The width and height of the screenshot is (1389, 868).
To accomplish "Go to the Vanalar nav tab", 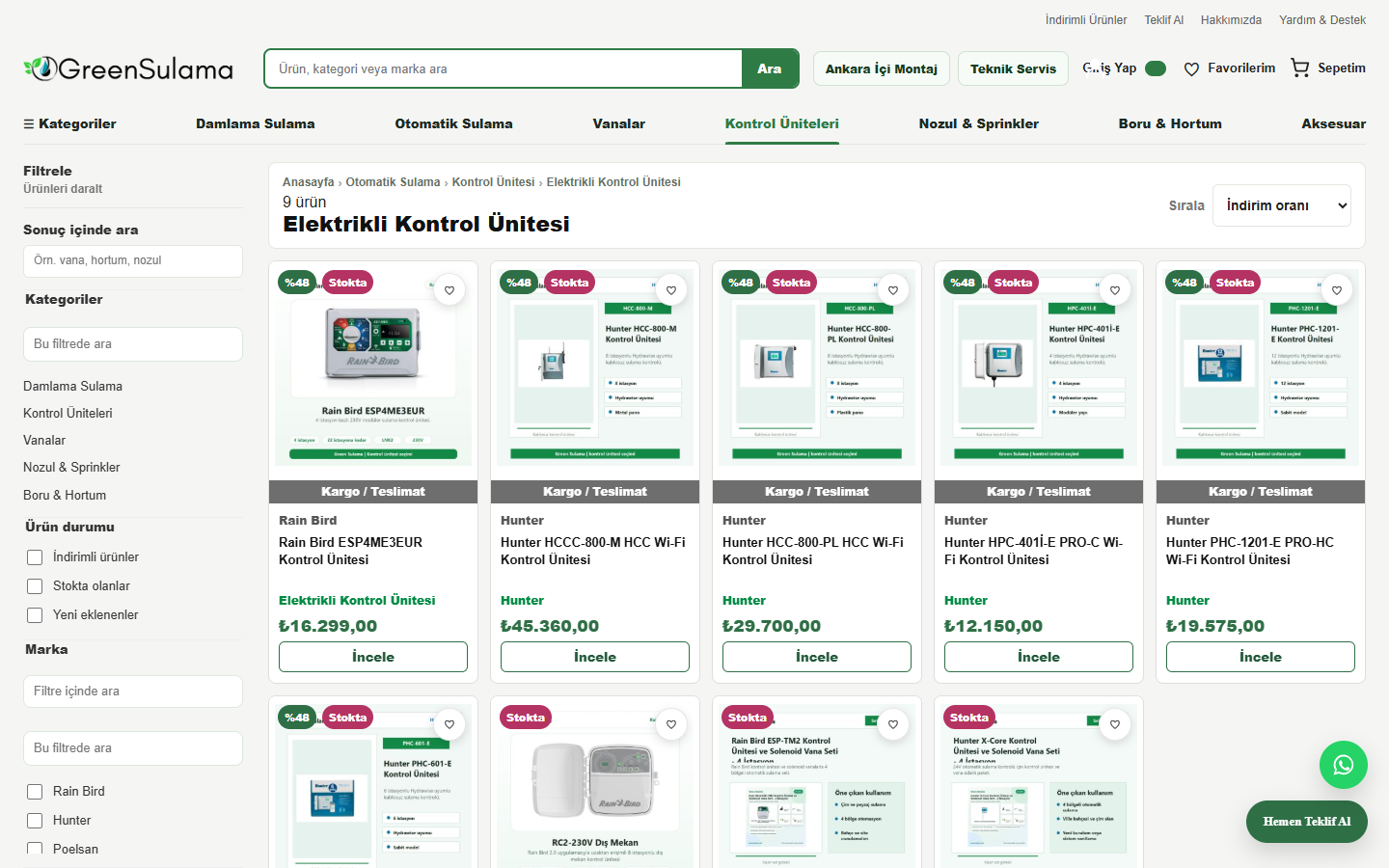I will (x=619, y=123).
